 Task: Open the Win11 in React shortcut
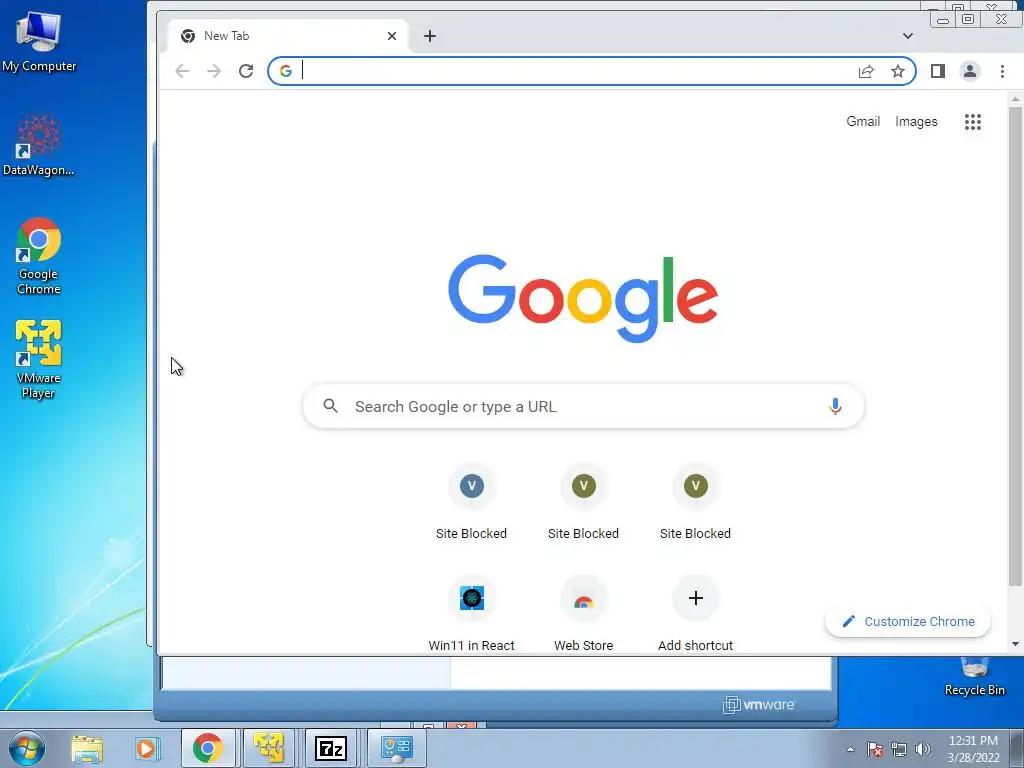pyautogui.click(x=472, y=614)
